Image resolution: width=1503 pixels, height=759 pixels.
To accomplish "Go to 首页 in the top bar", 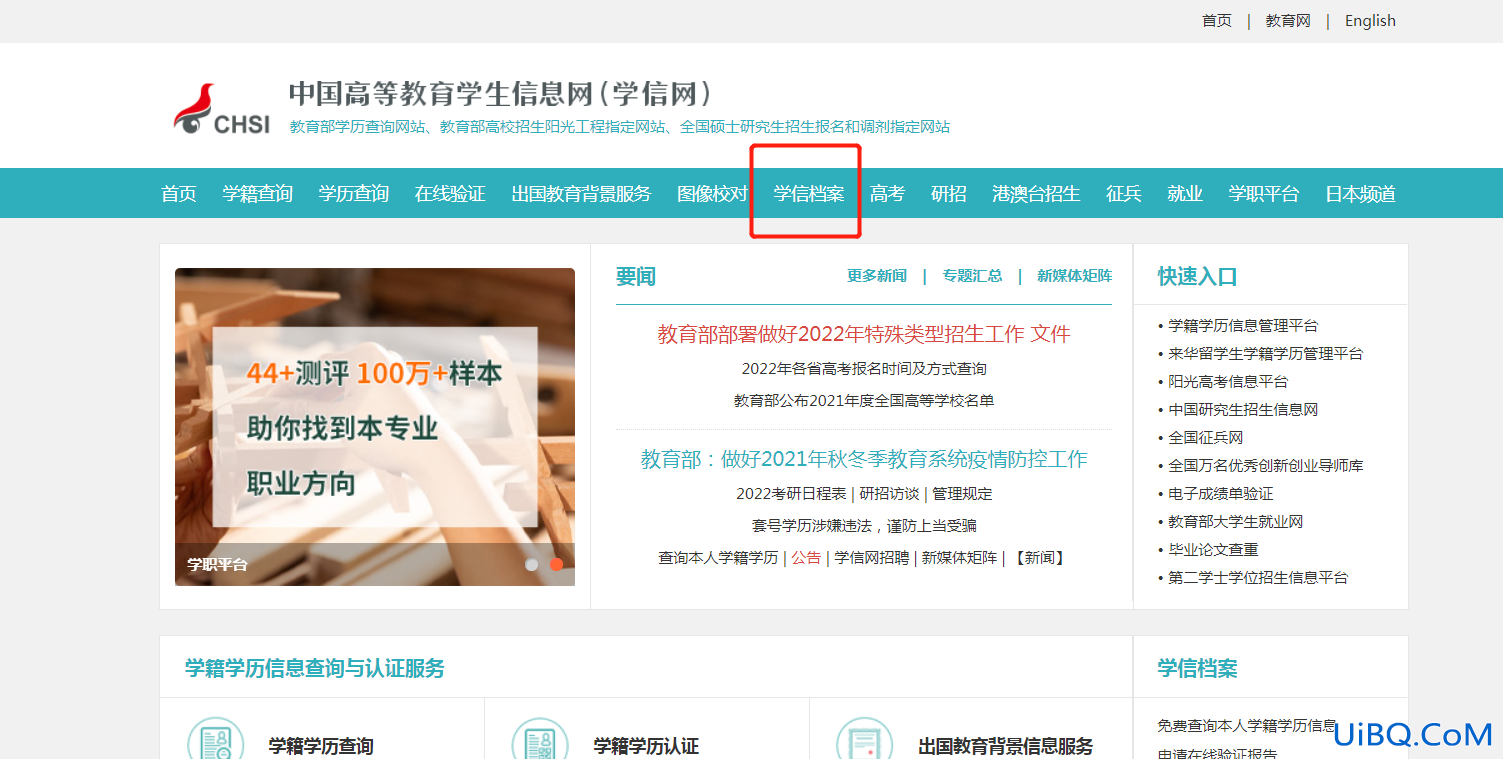I will [1217, 21].
